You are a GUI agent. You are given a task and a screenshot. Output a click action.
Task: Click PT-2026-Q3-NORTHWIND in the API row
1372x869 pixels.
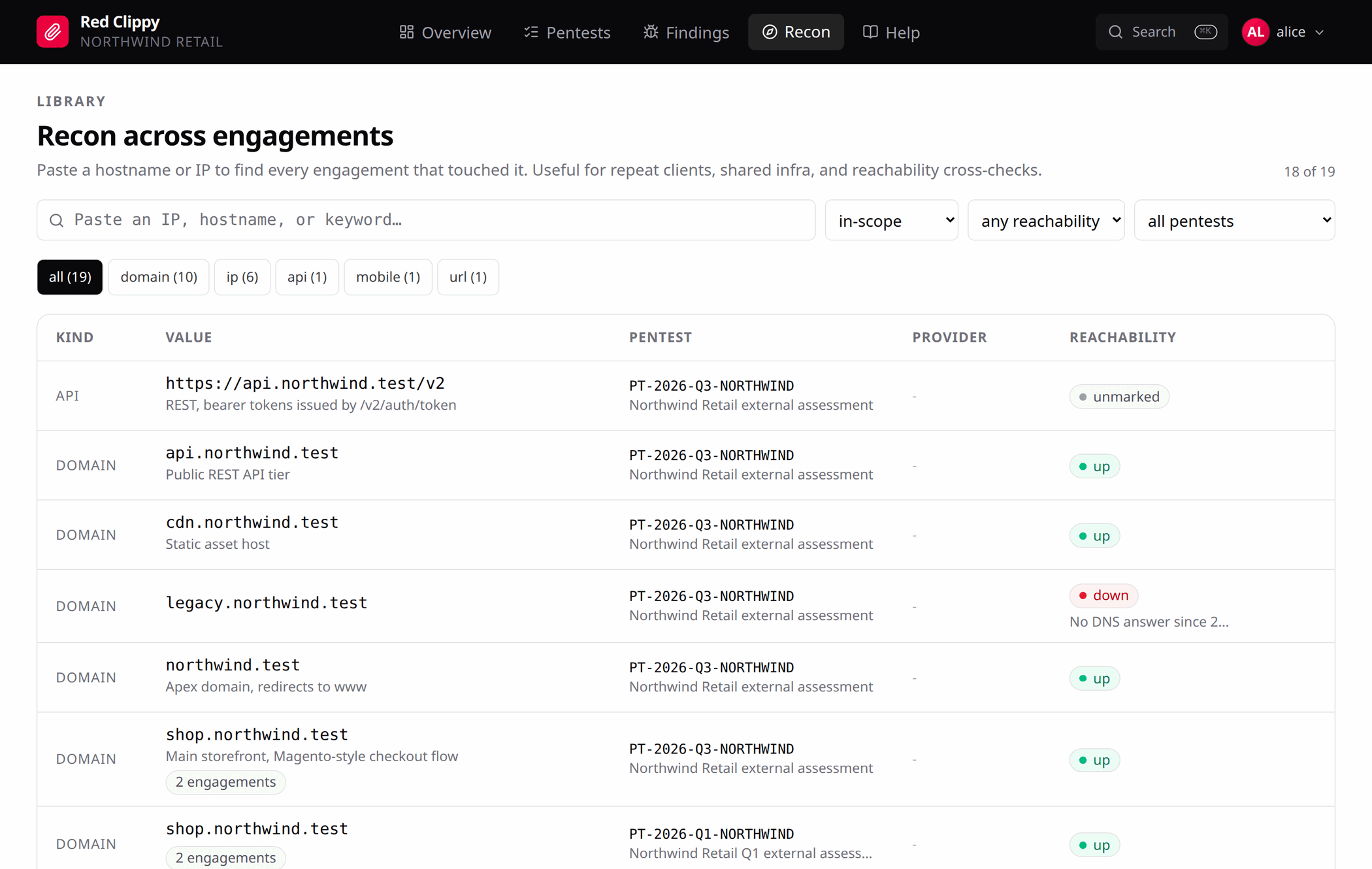coord(711,386)
